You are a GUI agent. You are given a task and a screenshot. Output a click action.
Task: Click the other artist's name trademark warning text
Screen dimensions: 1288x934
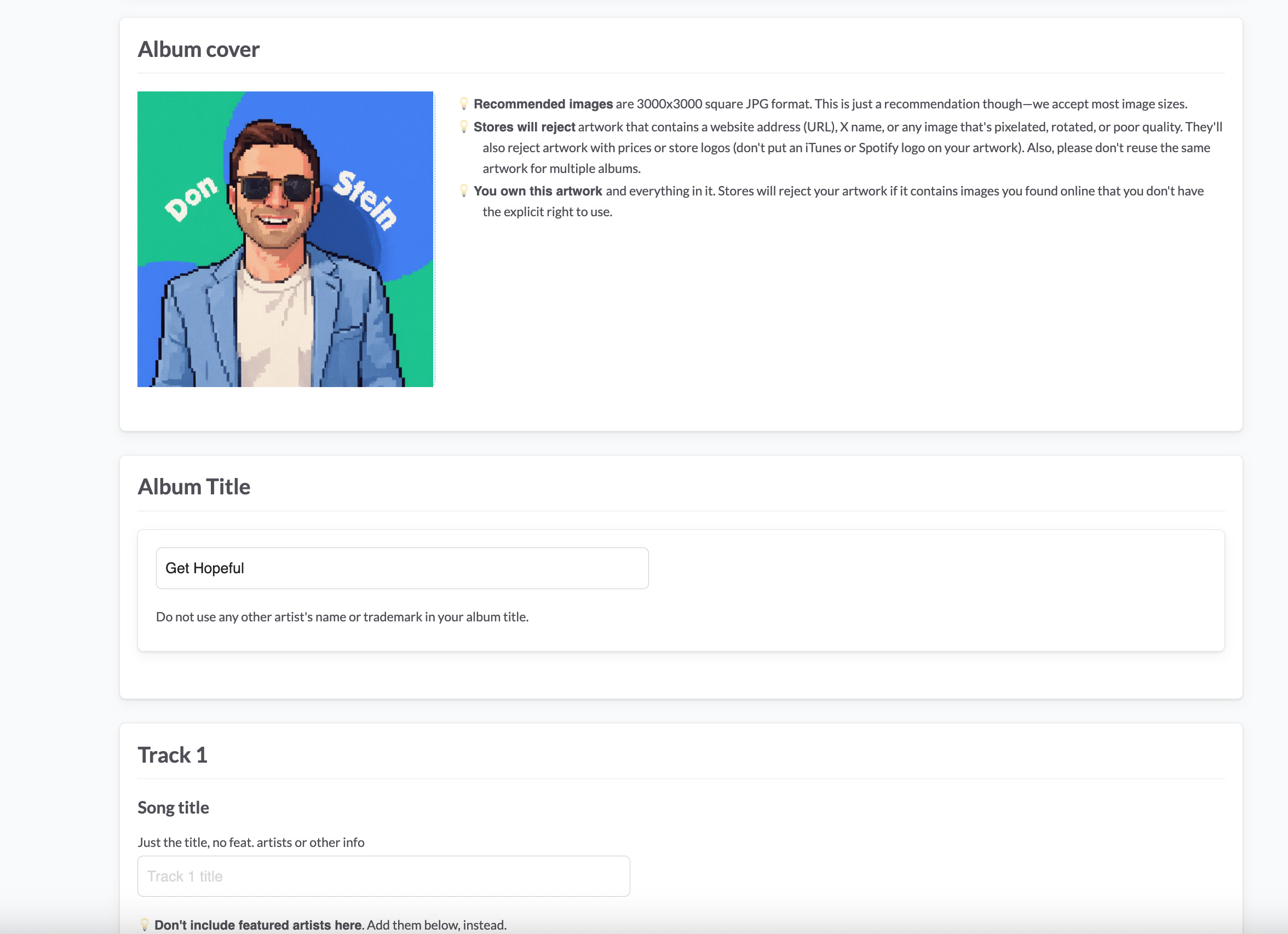342,616
